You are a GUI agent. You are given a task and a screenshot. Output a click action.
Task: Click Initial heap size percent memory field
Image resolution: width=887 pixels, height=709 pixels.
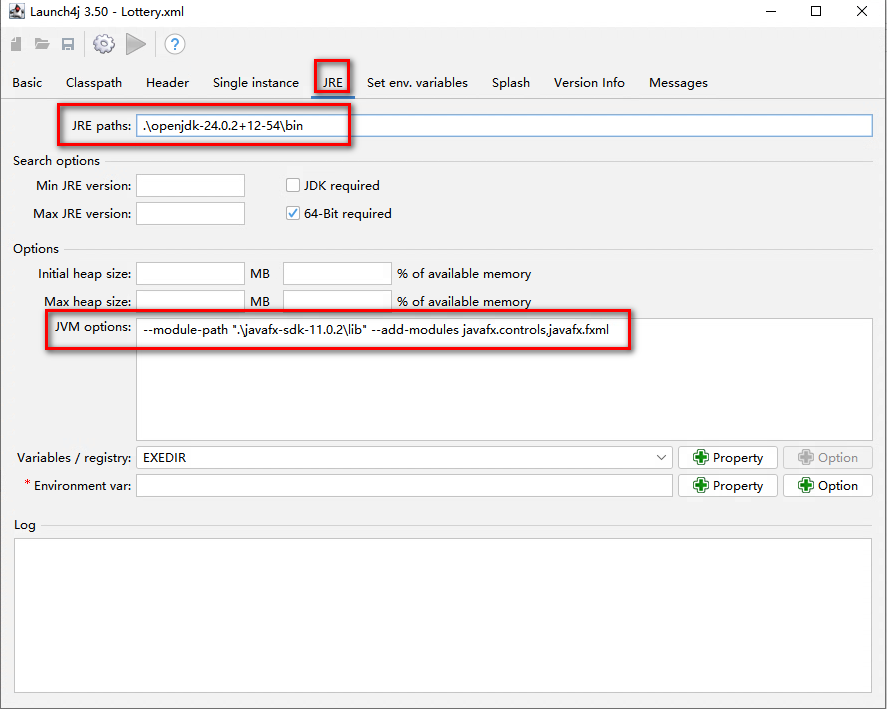click(337, 273)
